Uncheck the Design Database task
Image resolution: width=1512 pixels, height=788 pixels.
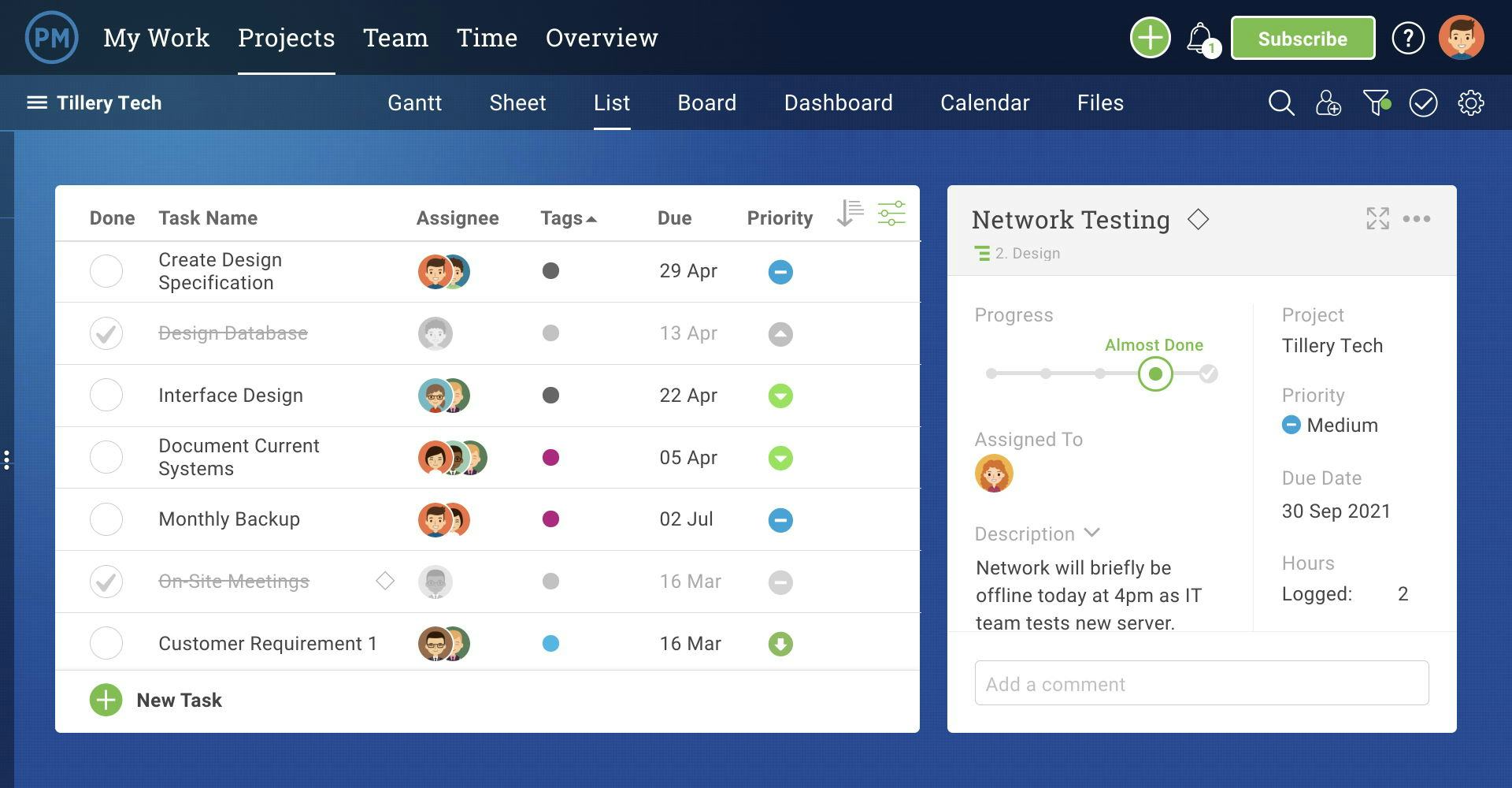click(106, 333)
